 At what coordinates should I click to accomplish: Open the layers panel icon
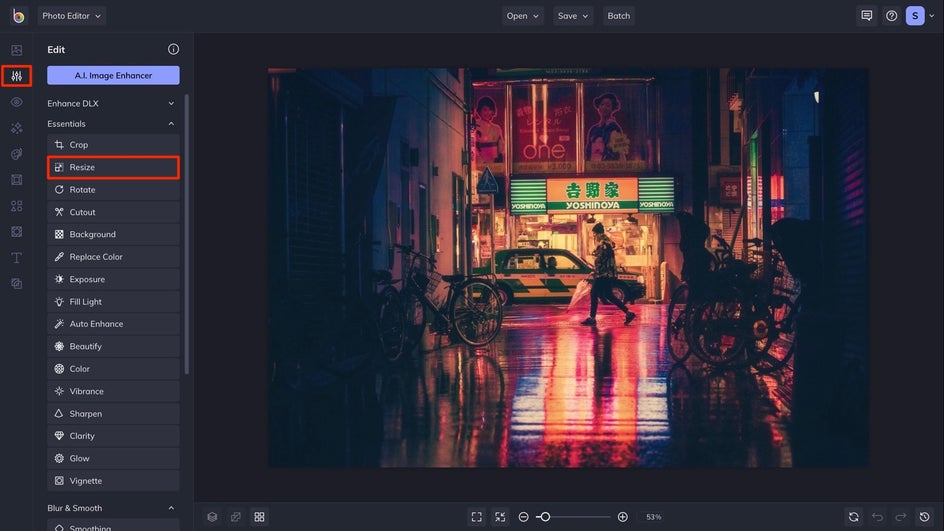coord(212,517)
